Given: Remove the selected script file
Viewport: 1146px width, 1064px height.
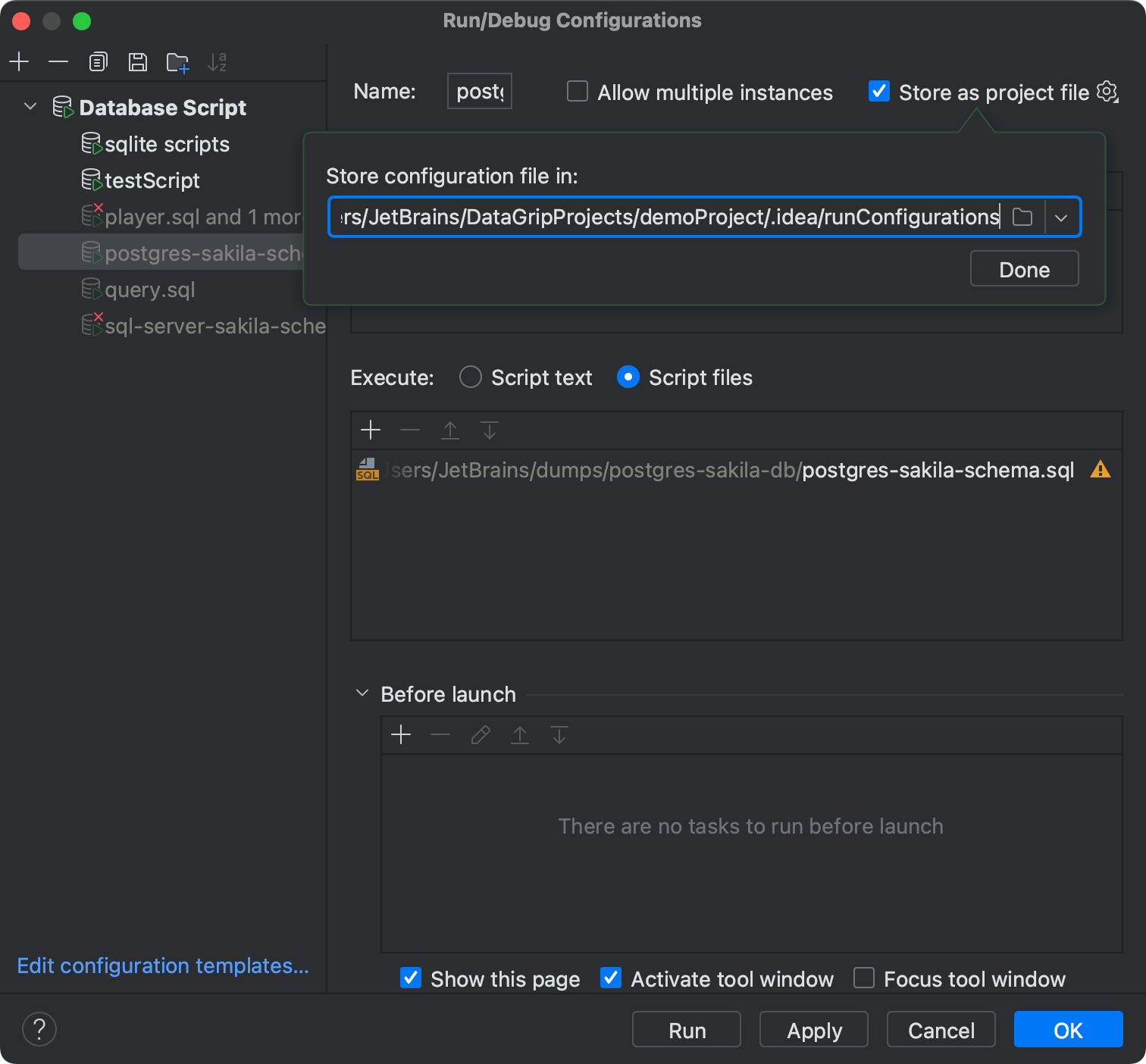Looking at the screenshot, I should (410, 430).
